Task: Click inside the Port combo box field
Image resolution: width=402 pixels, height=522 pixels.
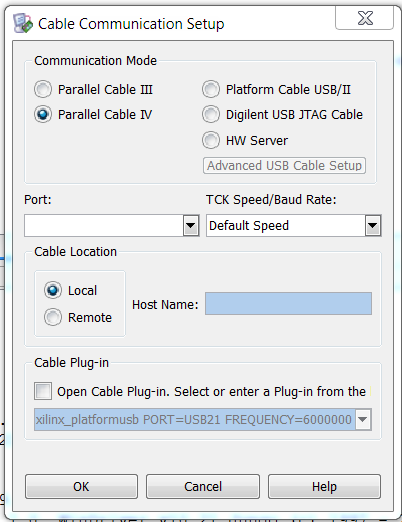Action: tap(104, 226)
